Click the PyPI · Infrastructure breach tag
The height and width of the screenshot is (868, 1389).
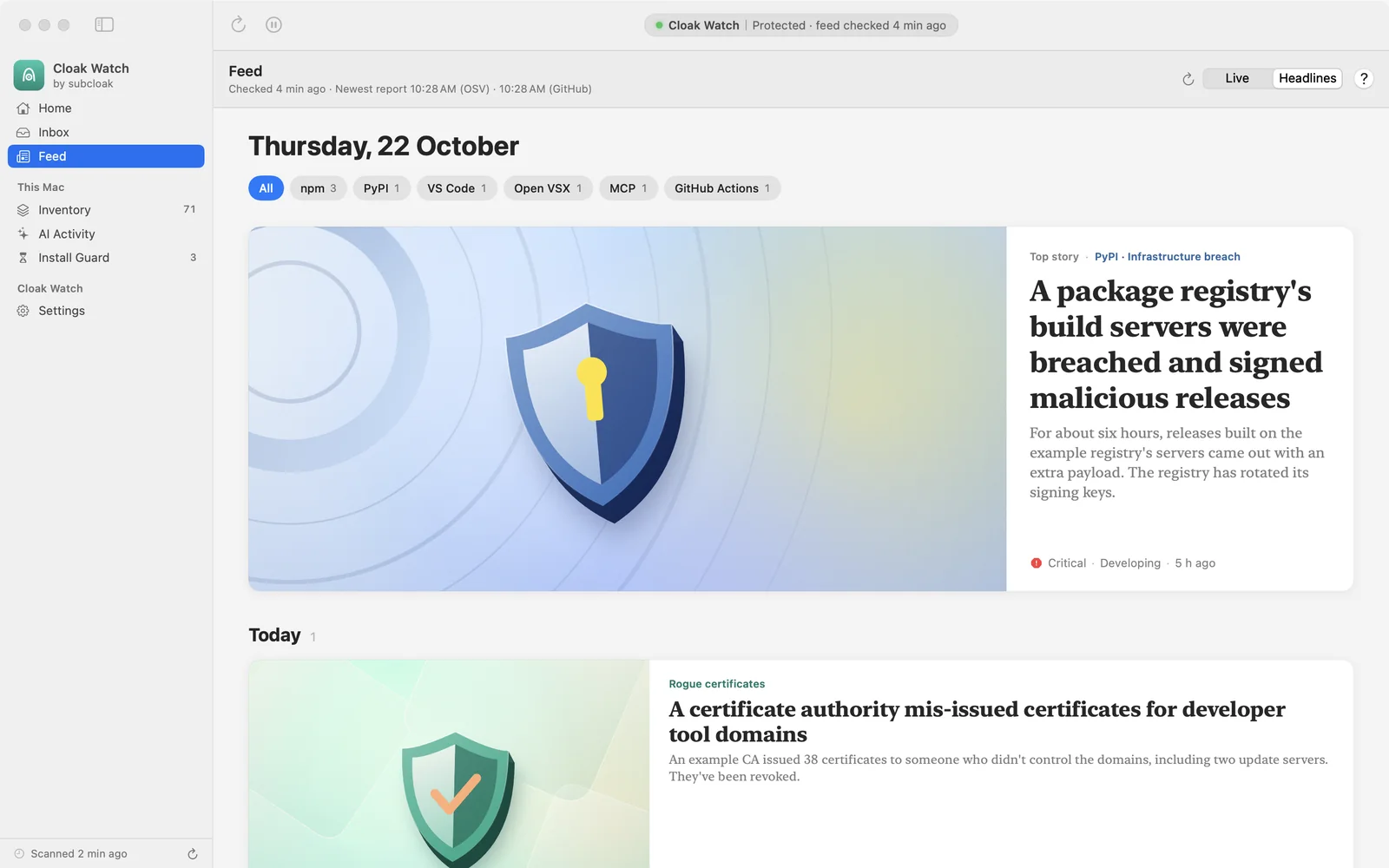pyautogui.click(x=1167, y=257)
